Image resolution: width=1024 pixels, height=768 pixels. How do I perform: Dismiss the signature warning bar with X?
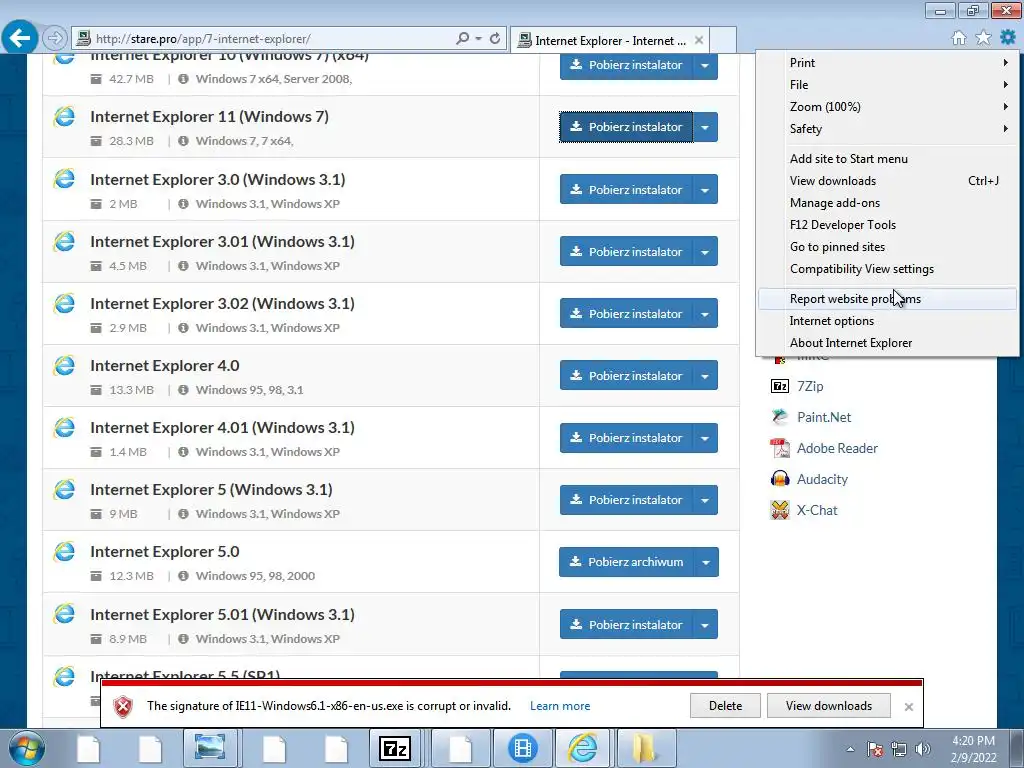(x=908, y=707)
